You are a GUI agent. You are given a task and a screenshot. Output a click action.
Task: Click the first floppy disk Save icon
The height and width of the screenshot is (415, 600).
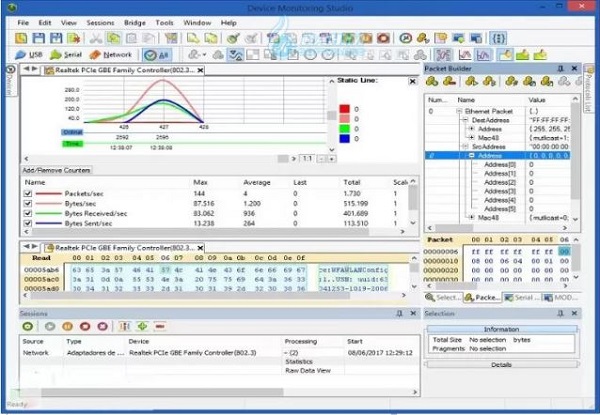[x=39, y=38]
